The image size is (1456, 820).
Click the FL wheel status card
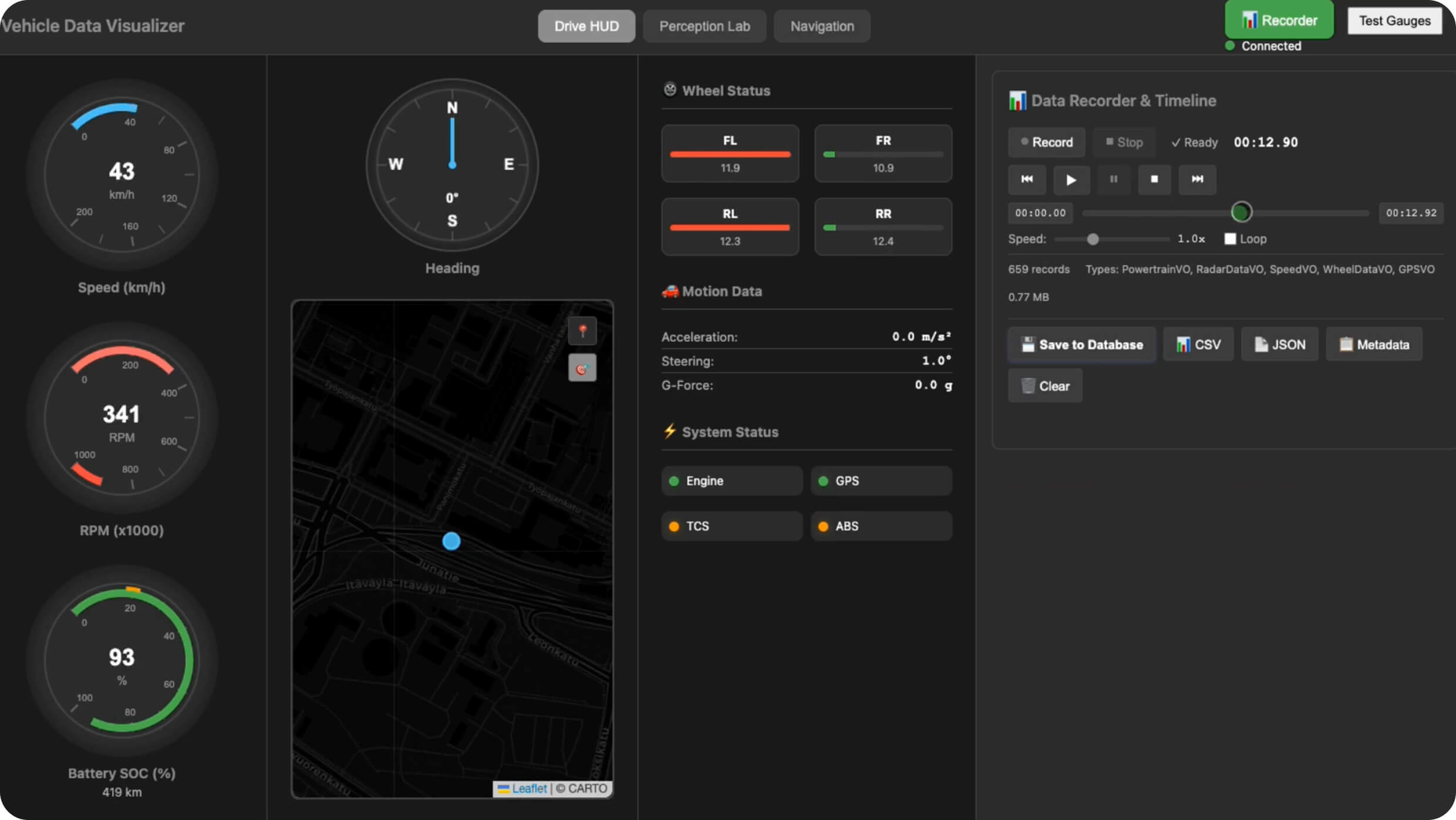point(730,153)
